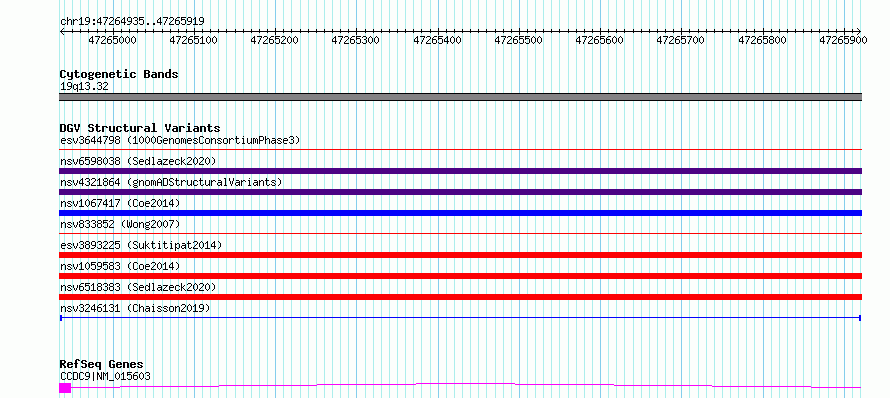
Task: Click the right arrowhead of the ruler
Action: (859, 31)
